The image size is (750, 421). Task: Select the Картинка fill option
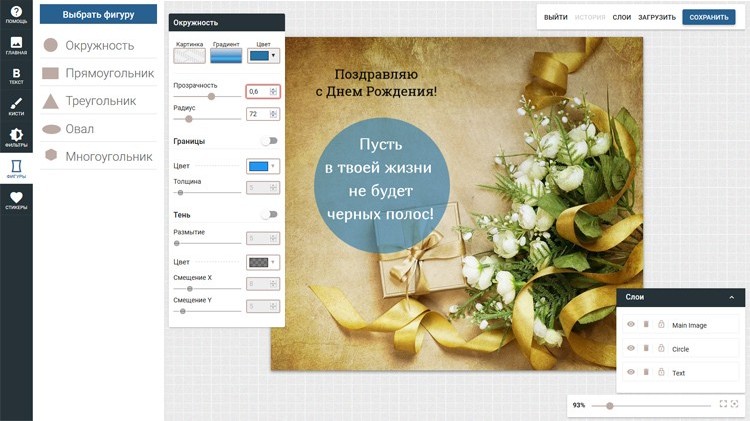point(189,55)
